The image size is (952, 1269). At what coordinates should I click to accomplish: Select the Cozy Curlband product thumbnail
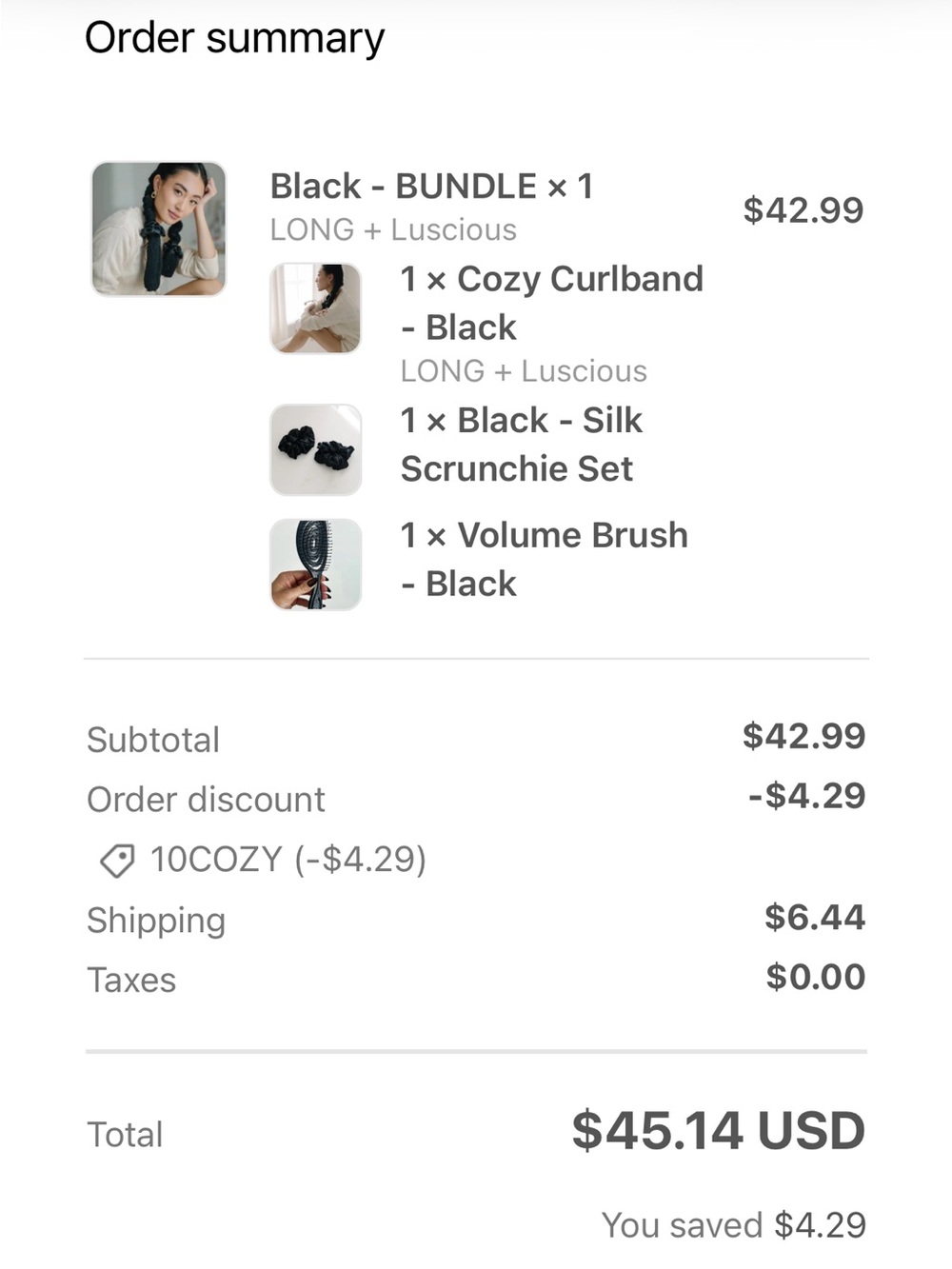click(x=315, y=308)
